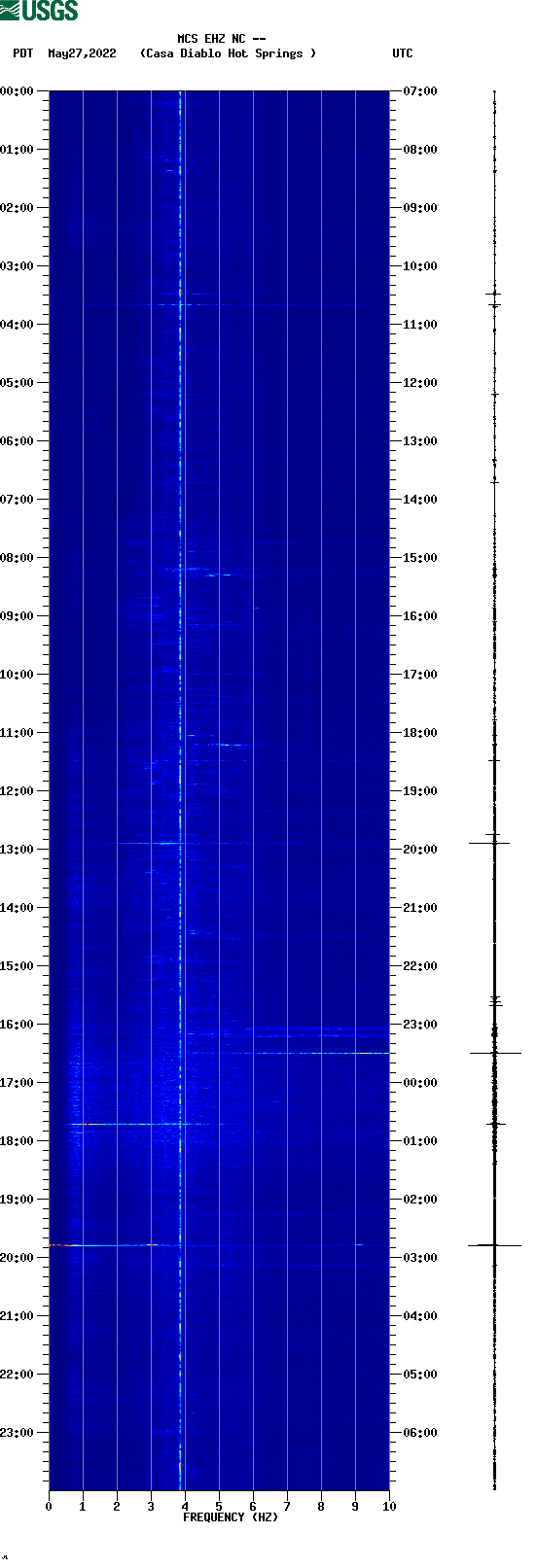Click the '4' frequency axis tick label
Viewport: 537px width, 1568px height.
[x=185, y=1507]
